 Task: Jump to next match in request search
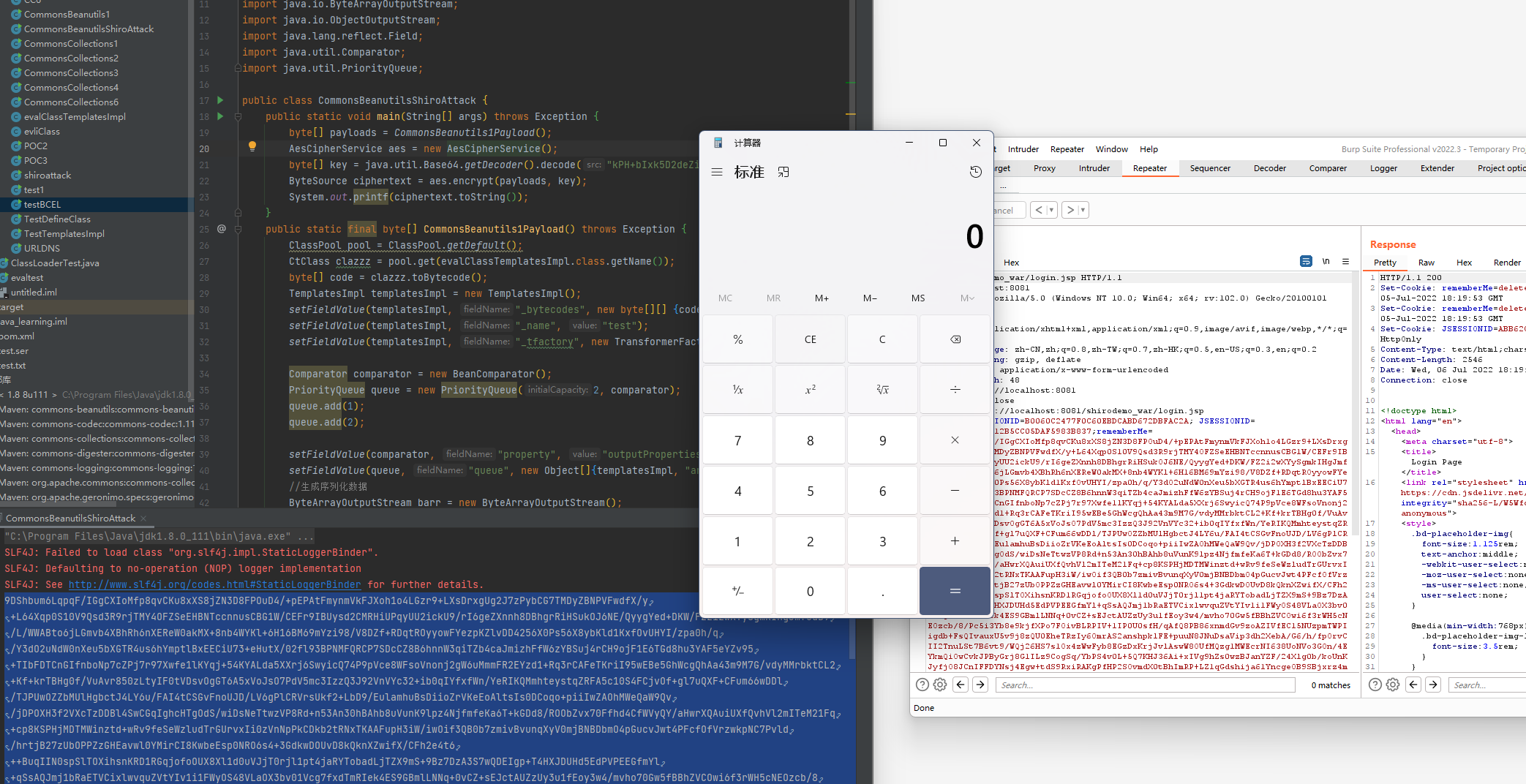tap(980, 685)
